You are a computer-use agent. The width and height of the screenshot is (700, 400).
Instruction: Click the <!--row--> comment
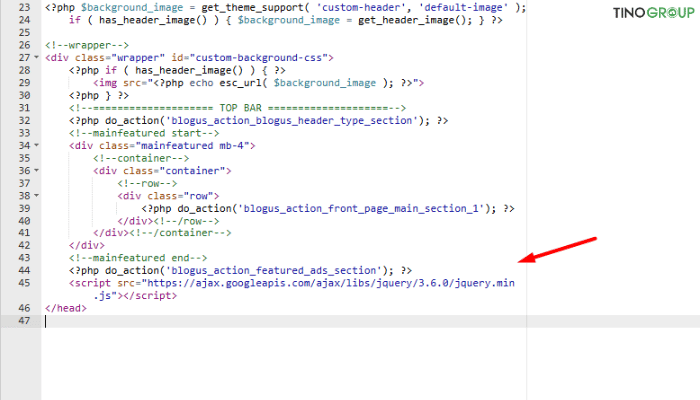point(147,183)
